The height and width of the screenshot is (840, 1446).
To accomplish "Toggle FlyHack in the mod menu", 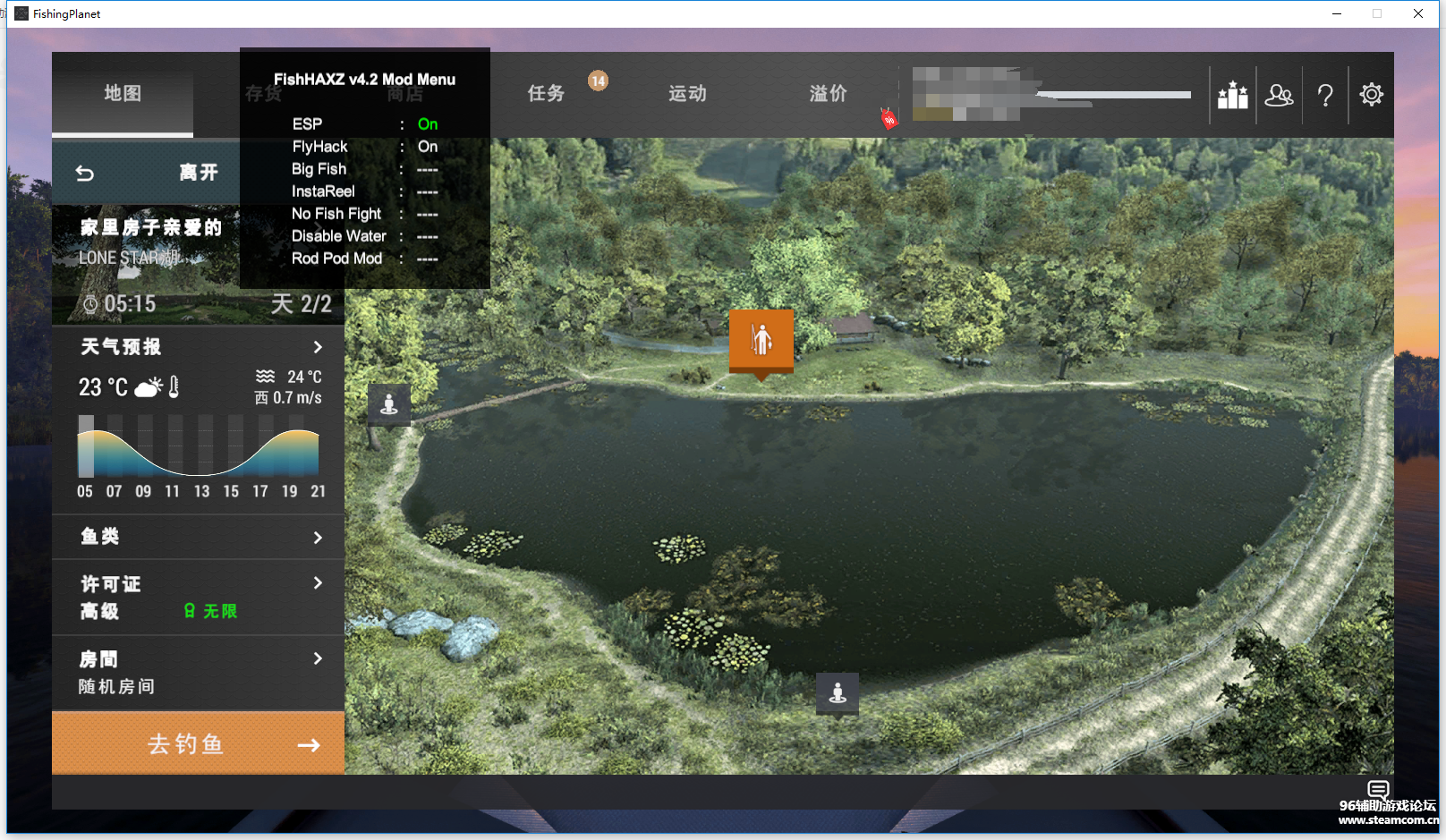I will coord(365,147).
